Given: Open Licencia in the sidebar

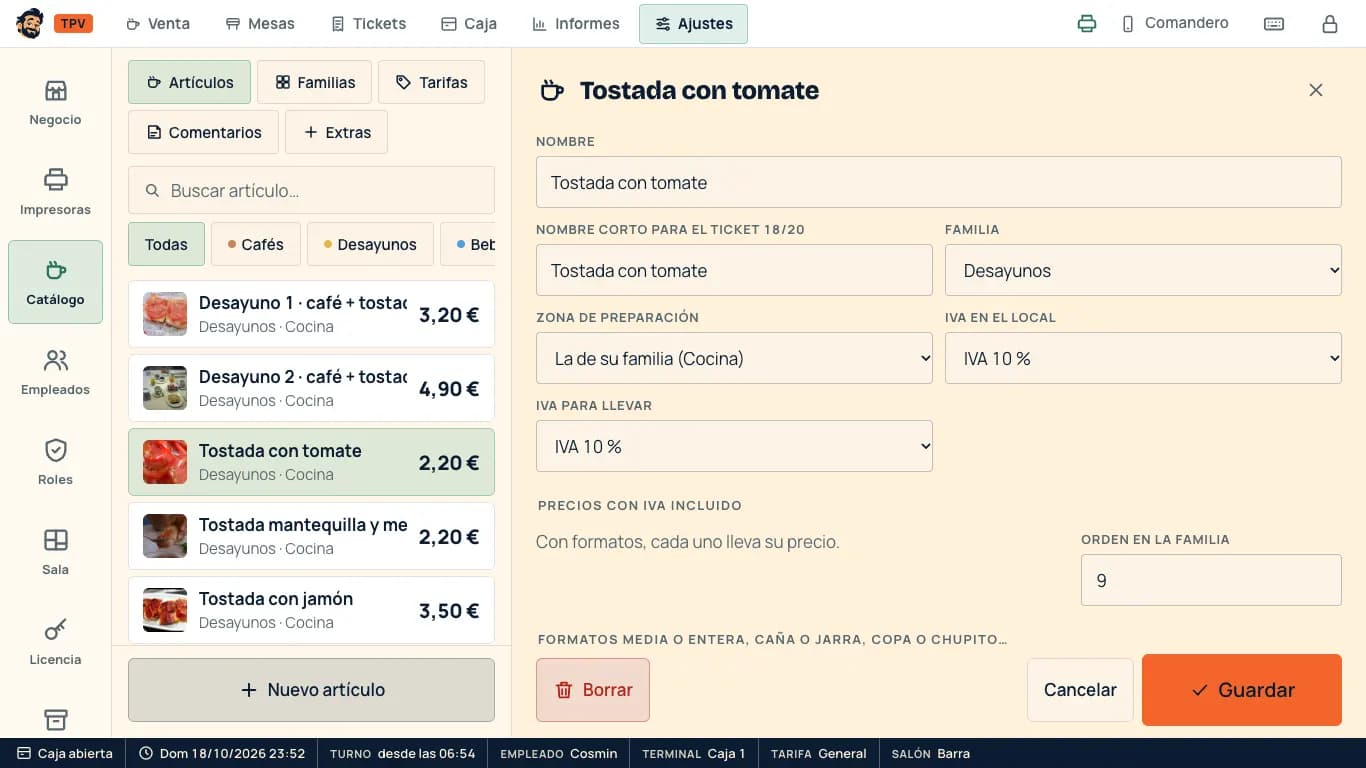Looking at the screenshot, I should point(55,643).
